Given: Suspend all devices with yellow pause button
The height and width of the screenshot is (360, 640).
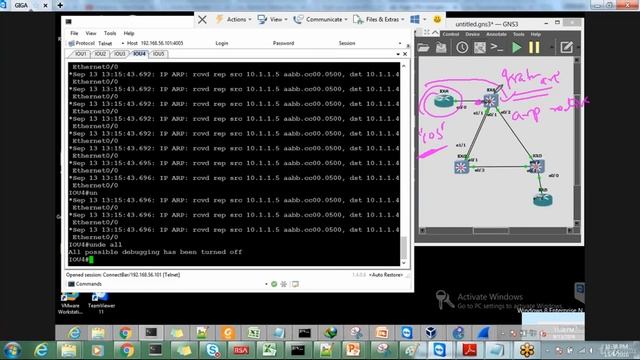Looking at the screenshot, I should [534, 48].
